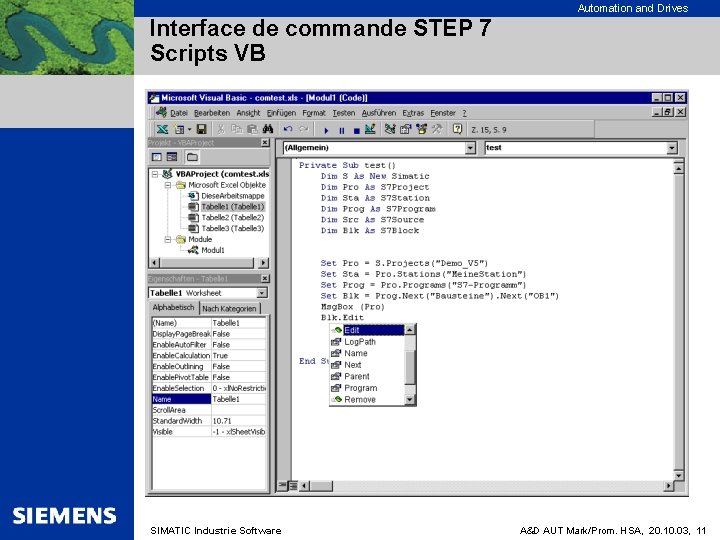720x540 pixels.
Task: Toggle Folders icon in the Project panel
Action: point(192,157)
